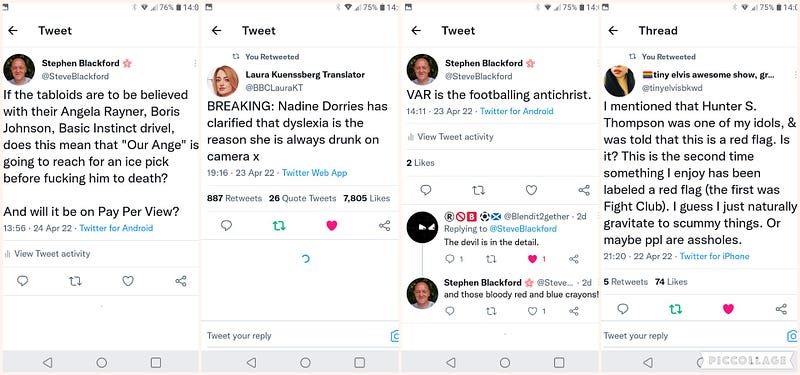This screenshot has height=375, width=800.
Task: Share the Angela Rayner tabloid tweet
Action: pos(181,281)
